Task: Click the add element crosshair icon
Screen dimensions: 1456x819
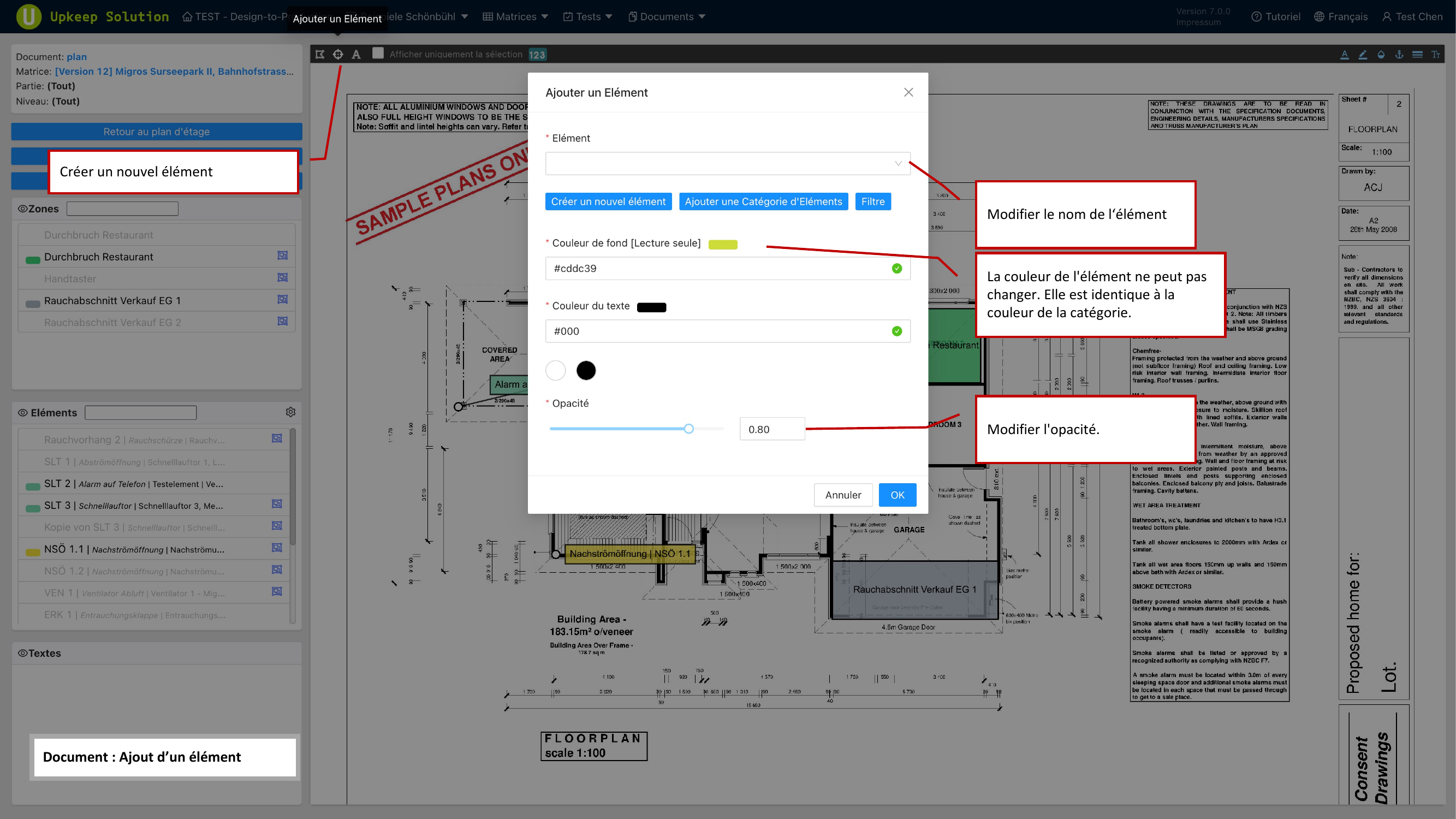Action: tap(338, 54)
